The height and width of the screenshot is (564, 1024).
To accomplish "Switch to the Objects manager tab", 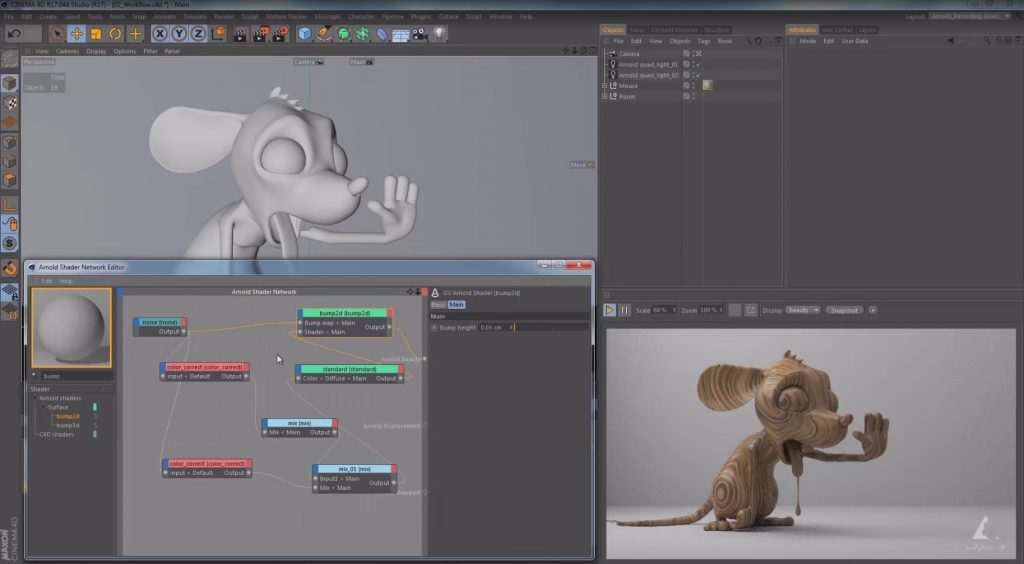I will 613,30.
